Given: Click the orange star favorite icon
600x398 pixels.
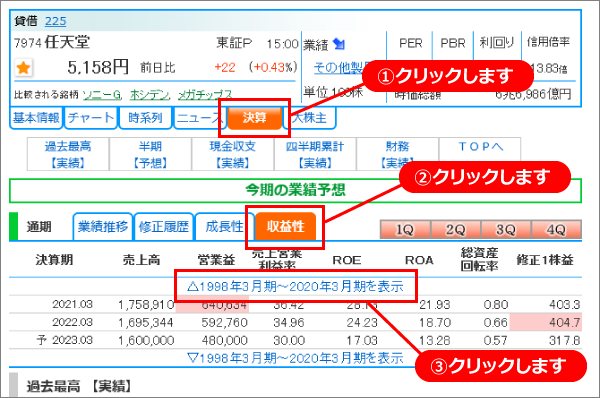Looking at the screenshot, I should coord(24,68).
